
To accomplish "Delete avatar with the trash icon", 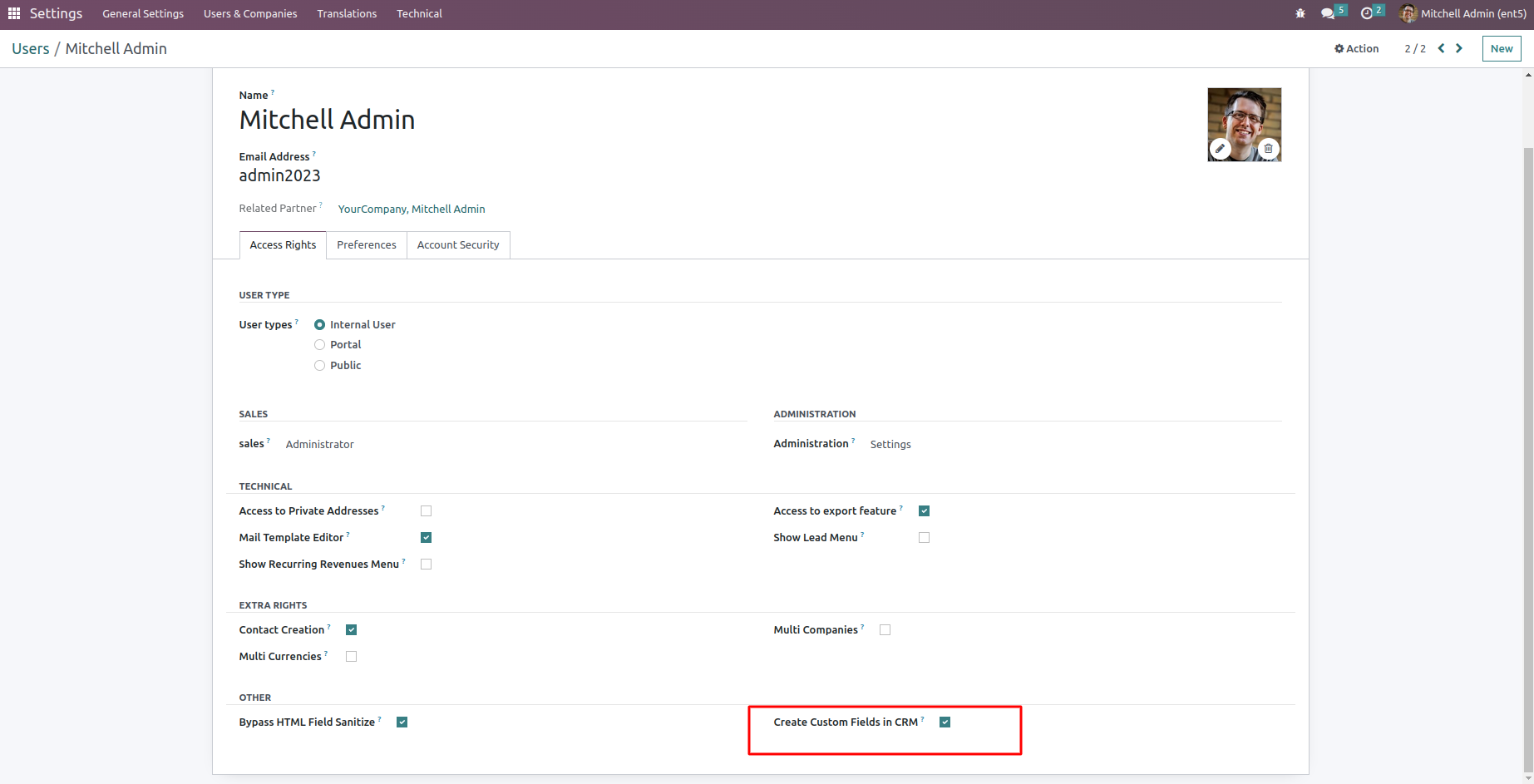I will click(x=1268, y=149).
